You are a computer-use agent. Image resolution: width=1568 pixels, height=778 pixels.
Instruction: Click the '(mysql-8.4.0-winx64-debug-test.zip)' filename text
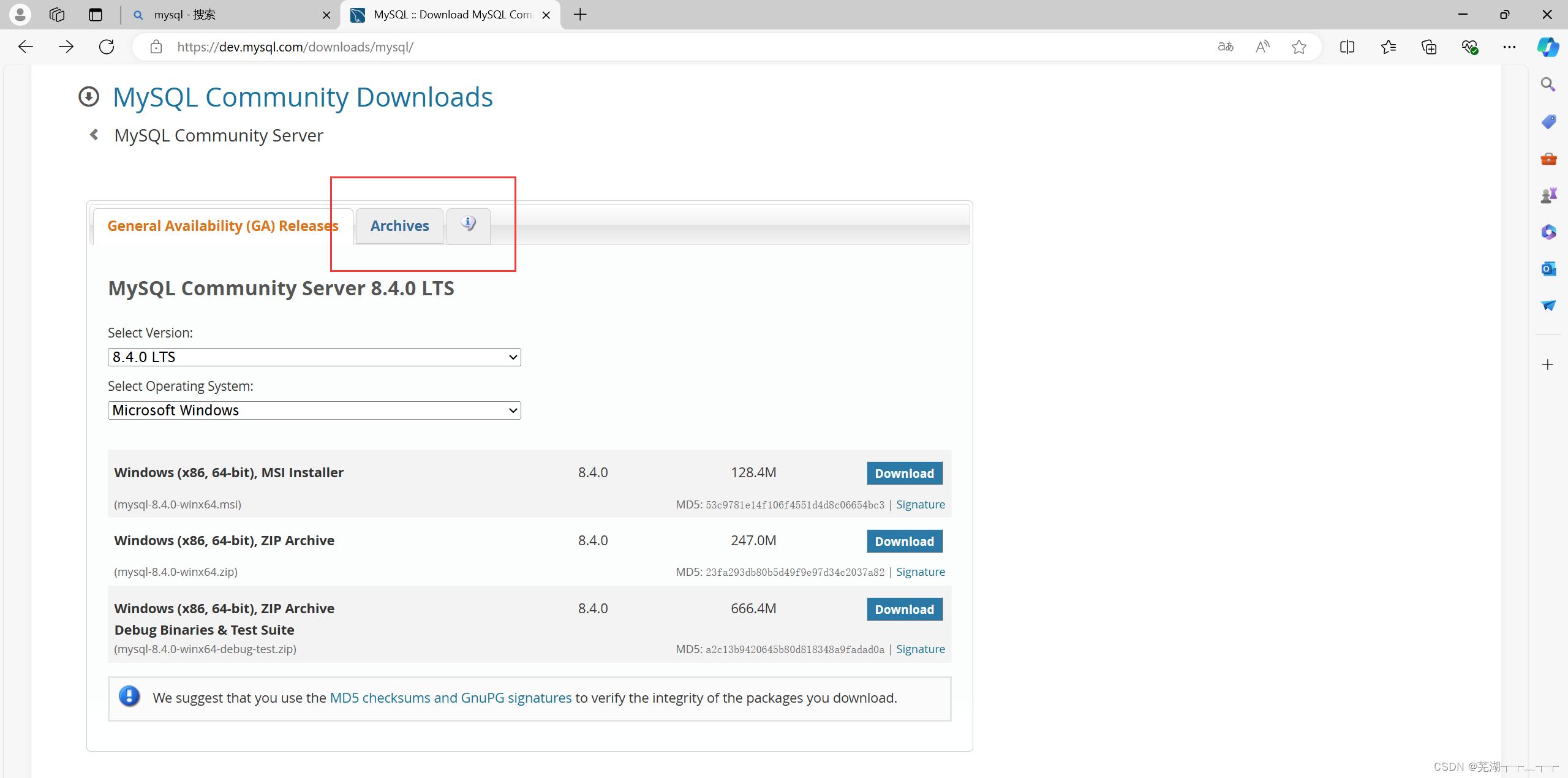[205, 649]
